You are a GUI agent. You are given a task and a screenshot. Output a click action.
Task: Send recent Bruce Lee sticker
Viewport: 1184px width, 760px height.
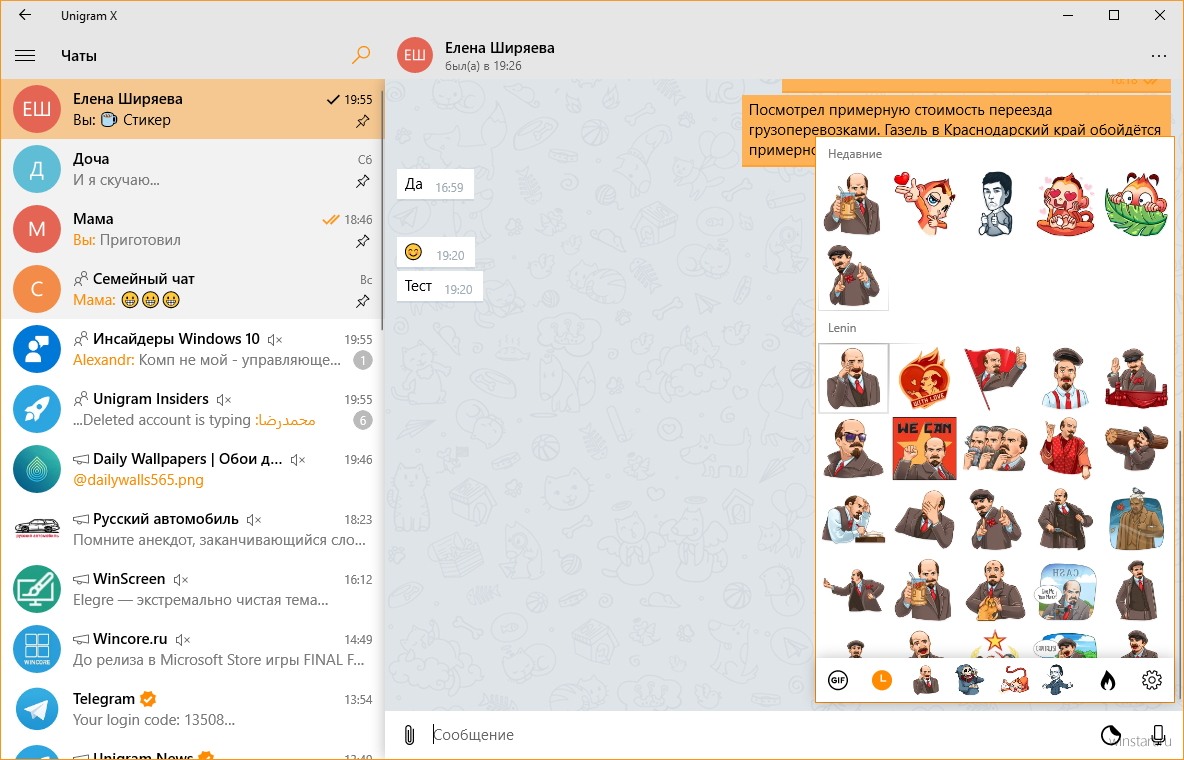[996, 203]
